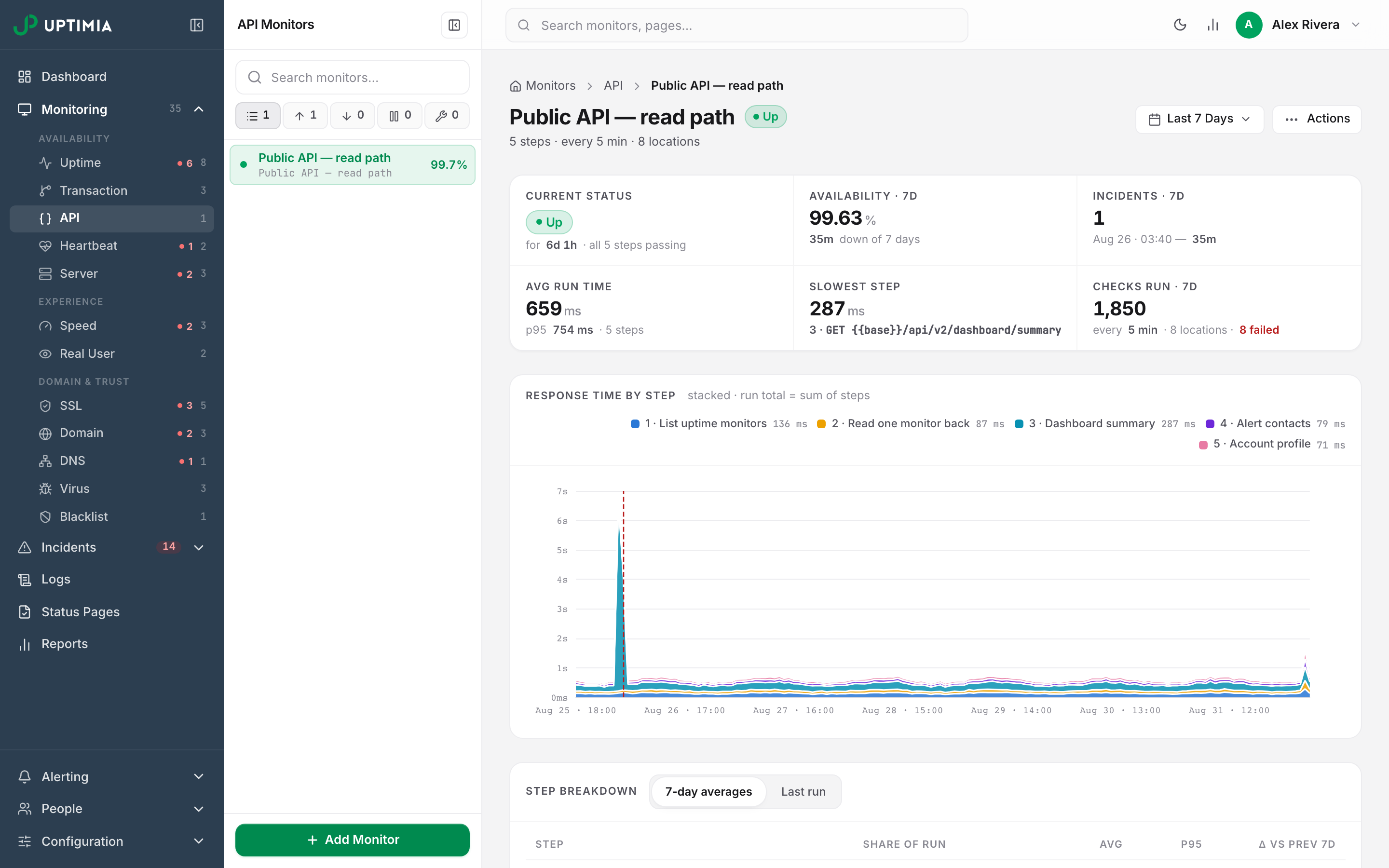Screen dimensions: 1389x868
Task: Switch to 7-day averages tab
Action: pyautogui.click(x=708, y=792)
